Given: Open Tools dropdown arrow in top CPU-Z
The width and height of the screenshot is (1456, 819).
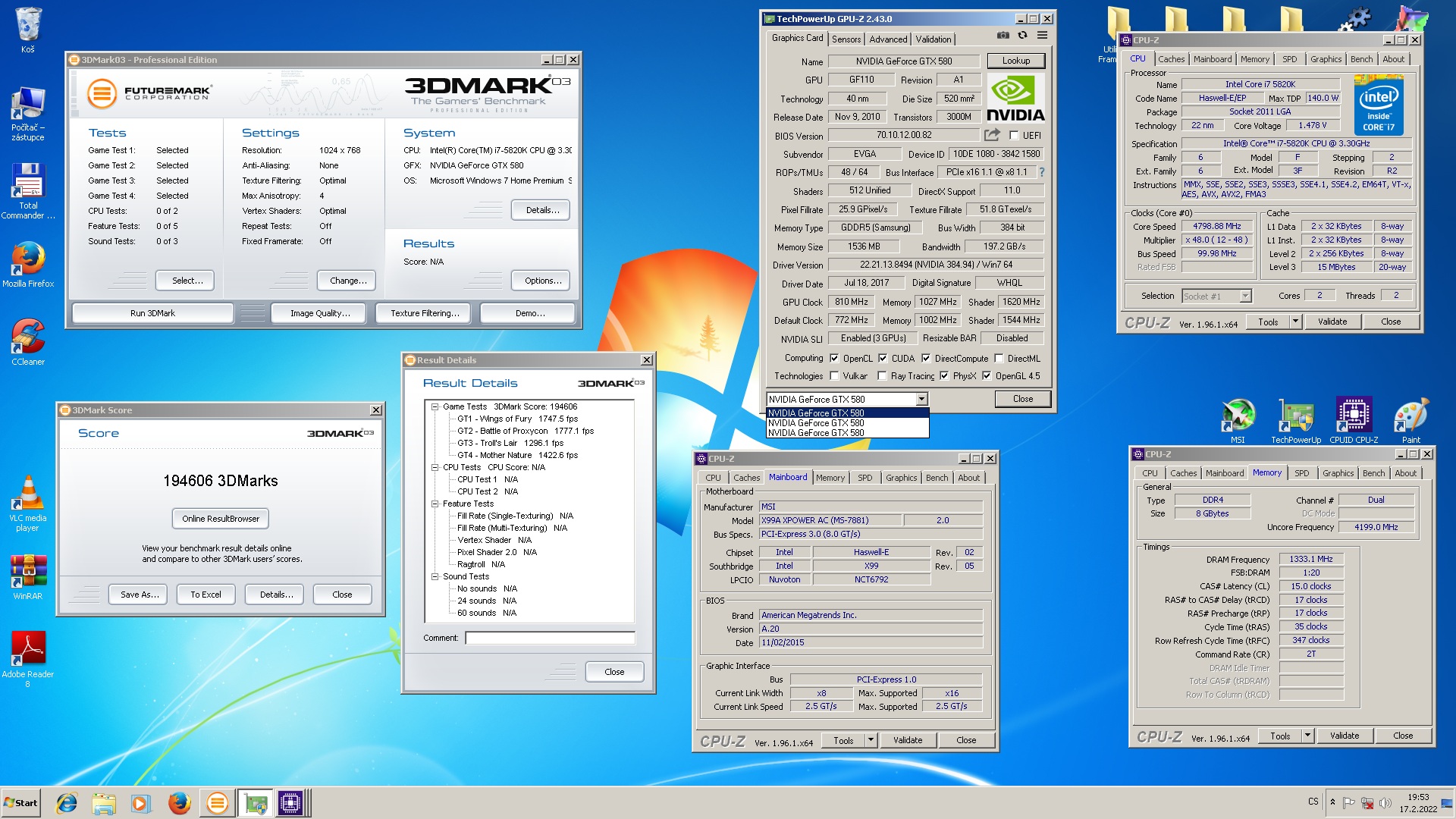Looking at the screenshot, I should click(1295, 322).
